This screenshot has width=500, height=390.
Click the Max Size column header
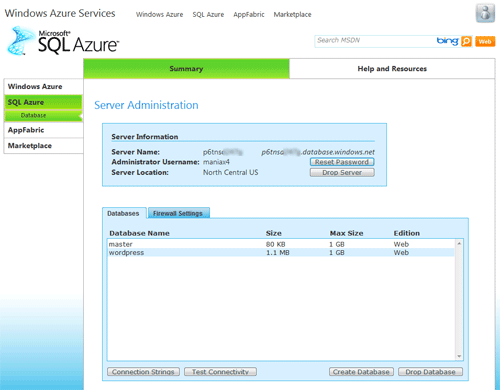(346, 233)
